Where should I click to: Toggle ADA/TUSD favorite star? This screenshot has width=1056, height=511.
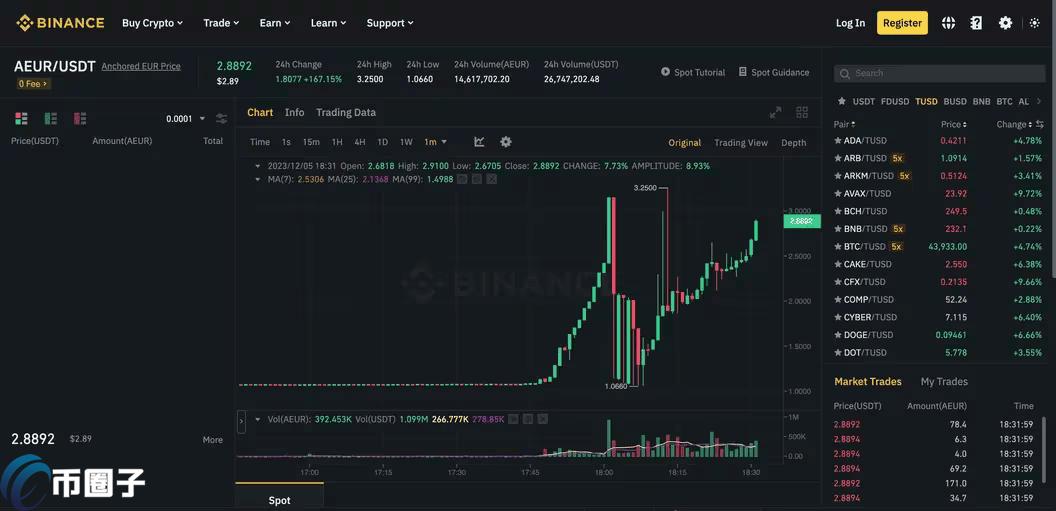pyautogui.click(x=838, y=141)
